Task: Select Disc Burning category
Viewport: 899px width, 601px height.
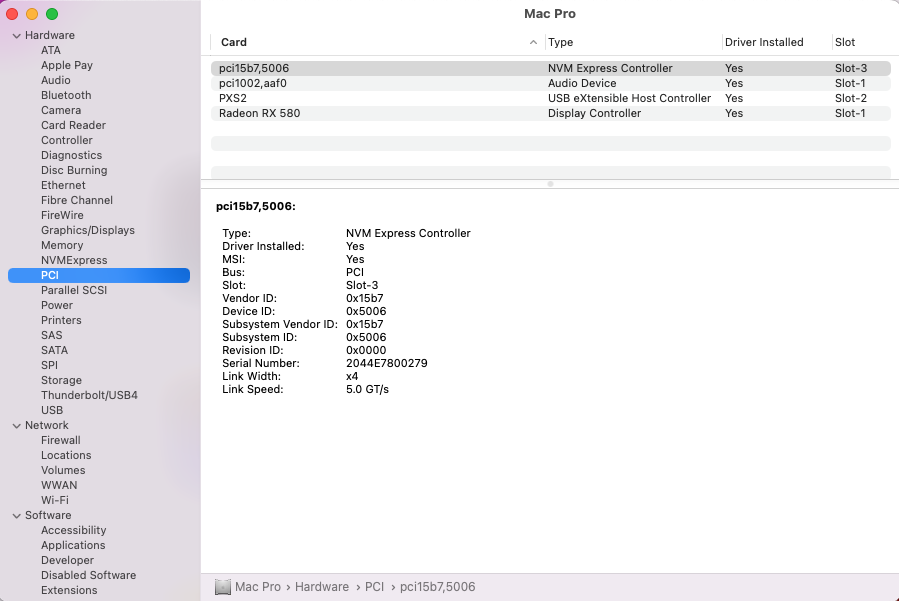Action: (74, 170)
